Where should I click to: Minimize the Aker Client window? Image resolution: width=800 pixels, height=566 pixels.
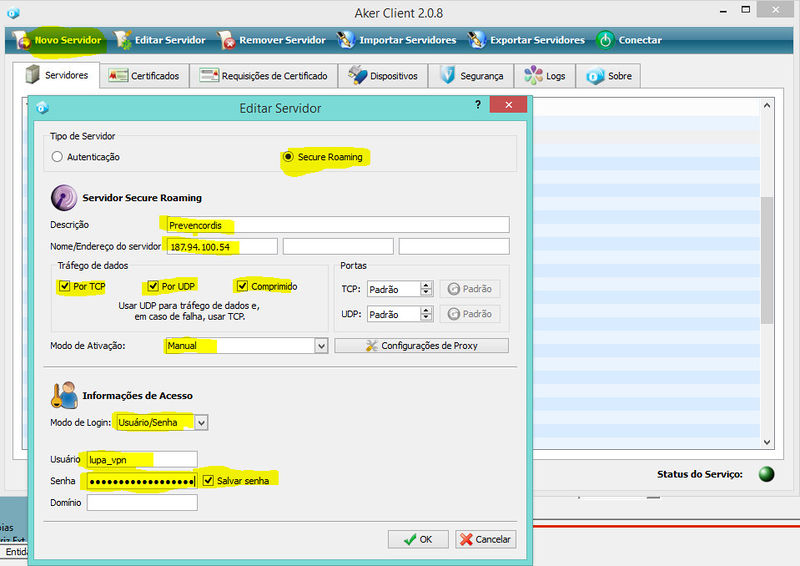723,11
